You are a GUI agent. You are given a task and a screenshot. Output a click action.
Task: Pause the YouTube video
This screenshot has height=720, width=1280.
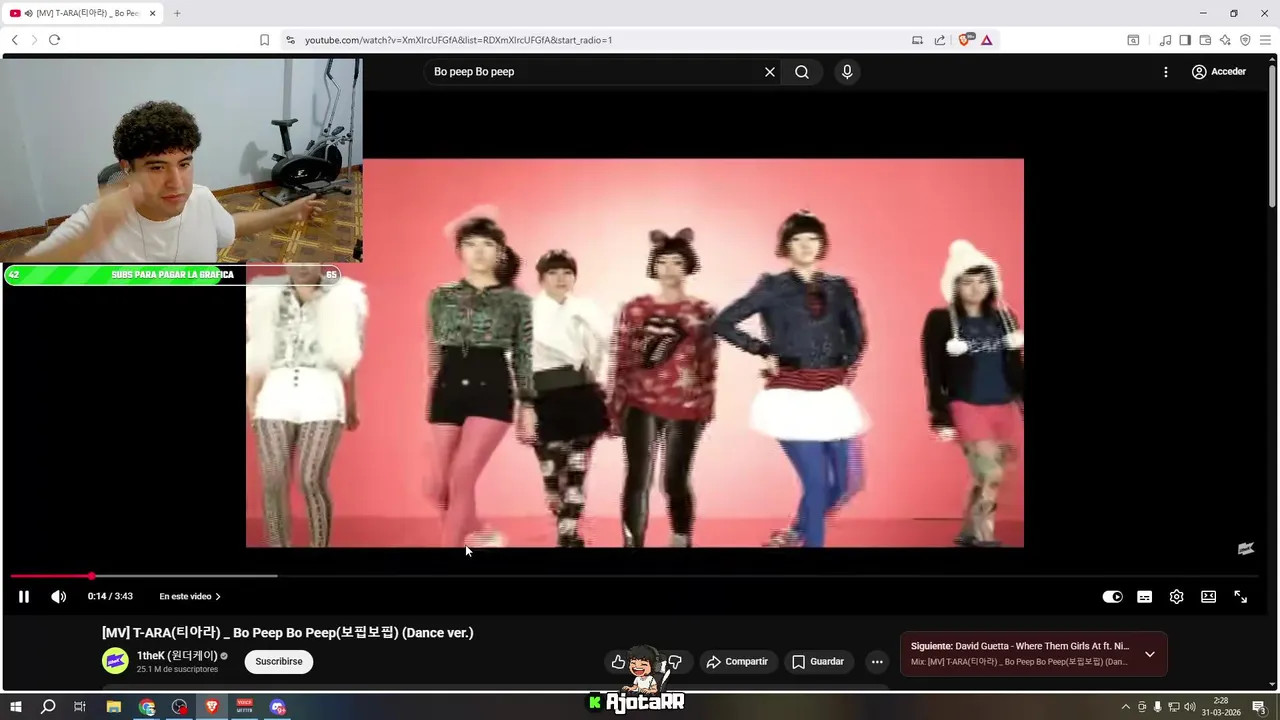pyautogui.click(x=24, y=597)
